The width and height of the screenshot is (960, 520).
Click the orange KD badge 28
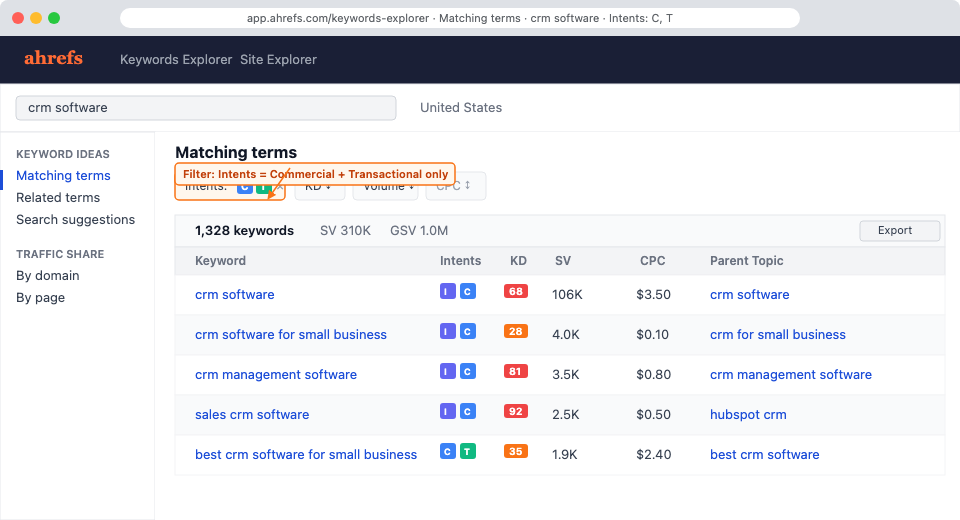coord(516,331)
